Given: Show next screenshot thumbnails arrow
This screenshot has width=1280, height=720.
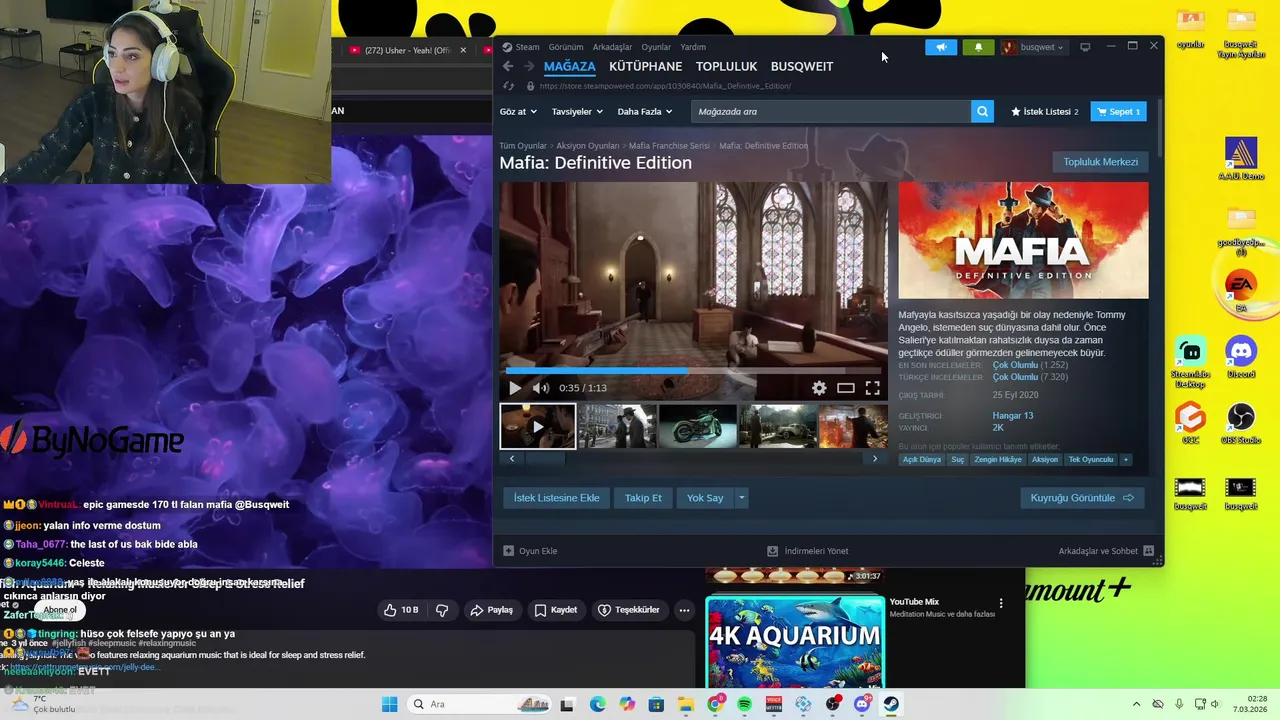Looking at the screenshot, I should click(x=875, y=459).
